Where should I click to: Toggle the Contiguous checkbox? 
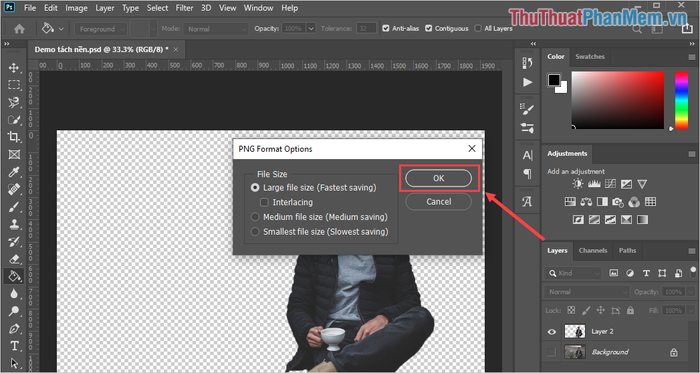pyautogui.click(x=429, y=29)
